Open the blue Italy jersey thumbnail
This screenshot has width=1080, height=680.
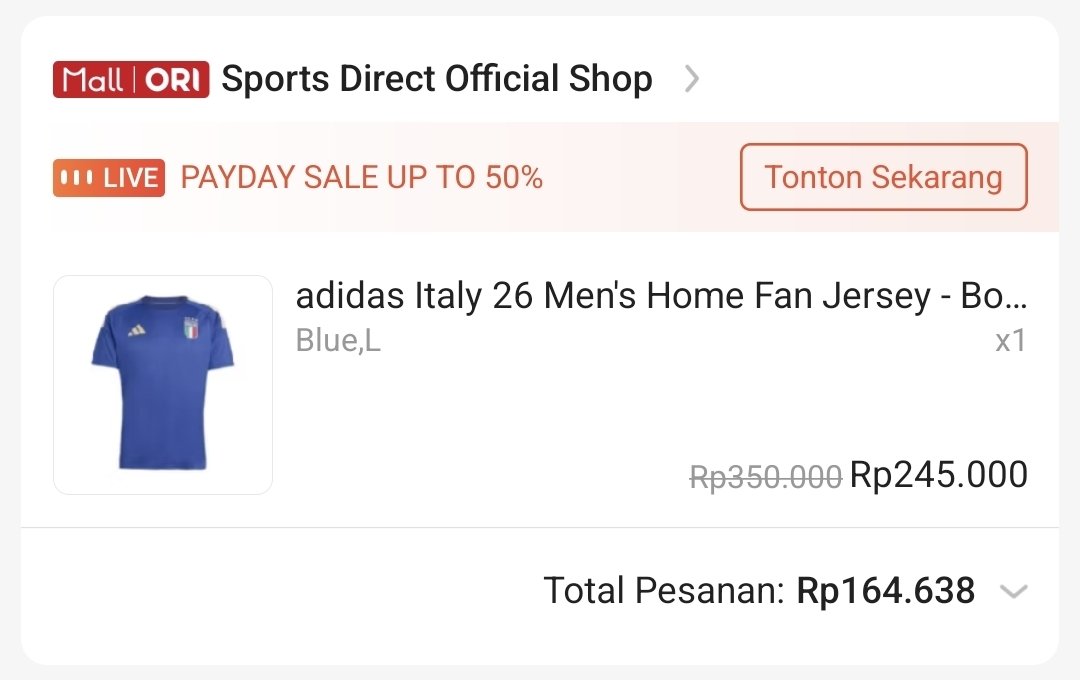(x=163, y=384)
